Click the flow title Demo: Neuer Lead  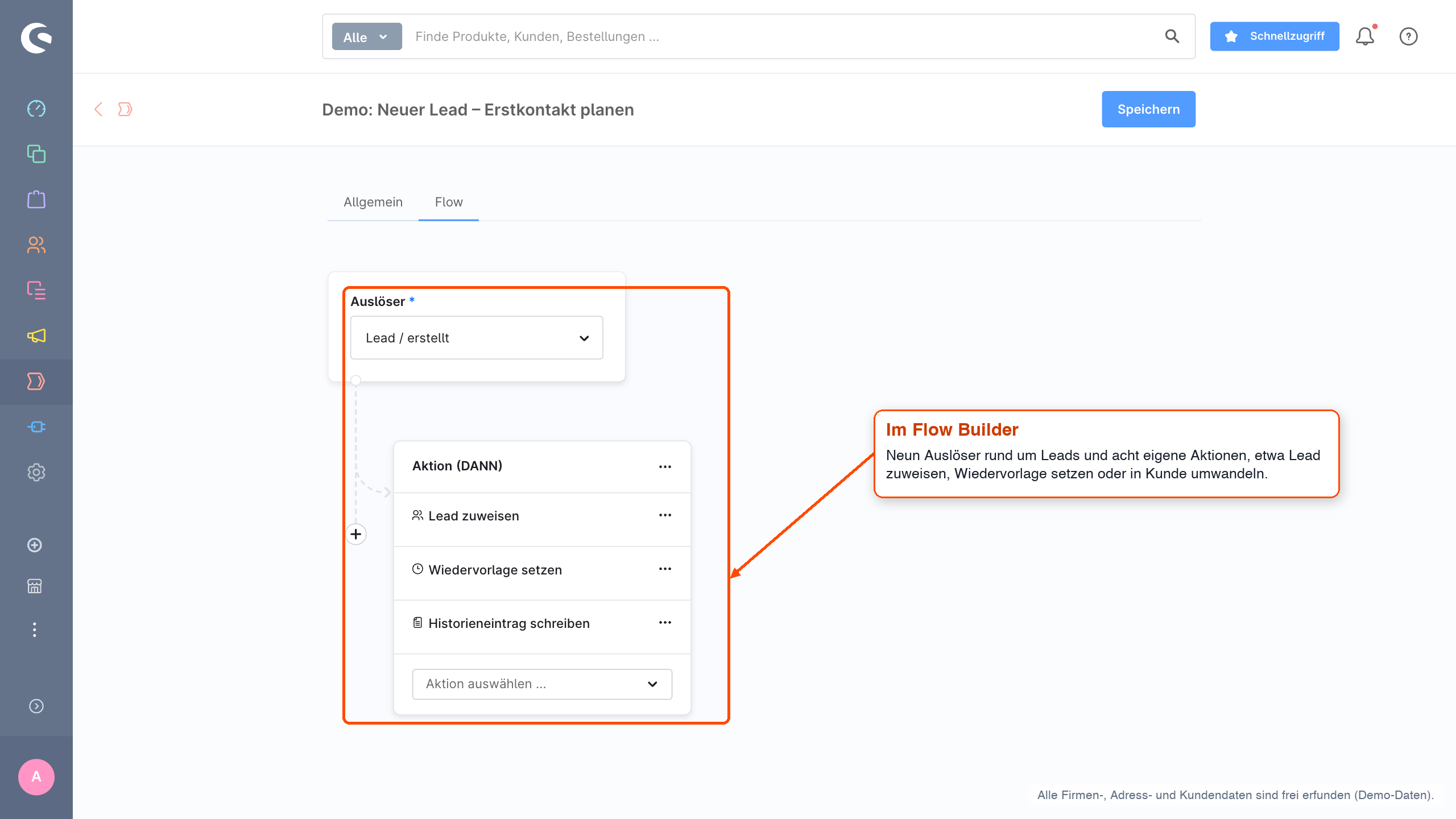(x=478, y=110)
